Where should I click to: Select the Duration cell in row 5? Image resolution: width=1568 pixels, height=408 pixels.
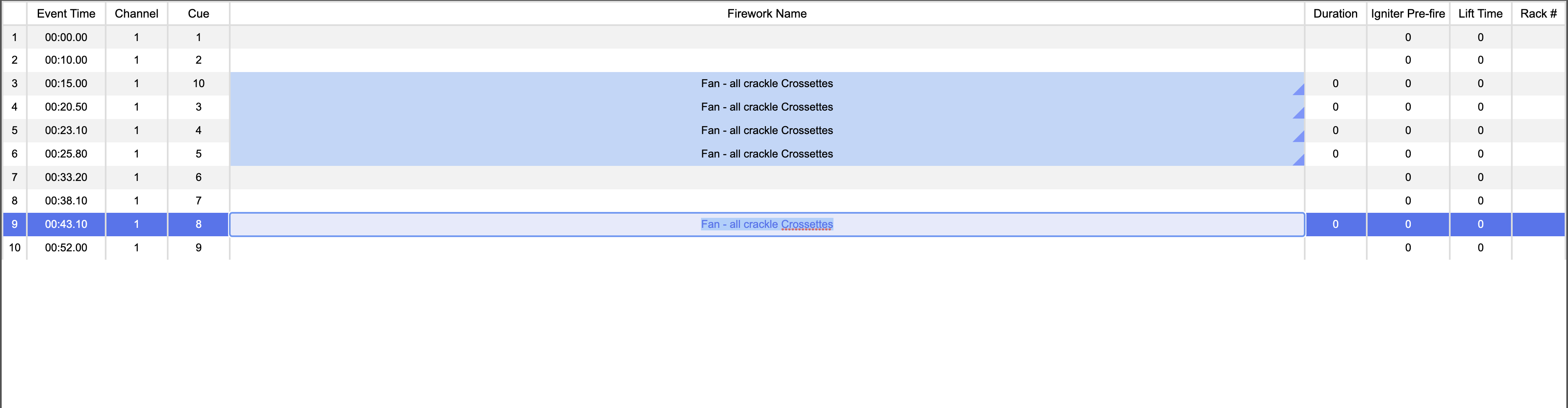tap(1335, 130)
